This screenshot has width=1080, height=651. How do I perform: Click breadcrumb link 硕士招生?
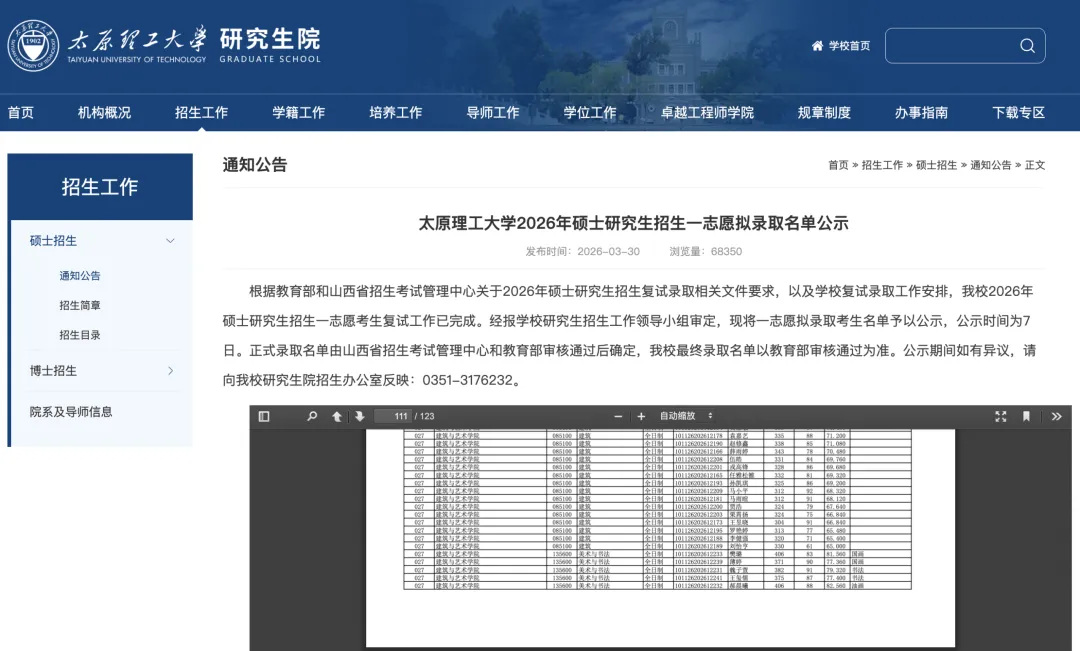936,165
